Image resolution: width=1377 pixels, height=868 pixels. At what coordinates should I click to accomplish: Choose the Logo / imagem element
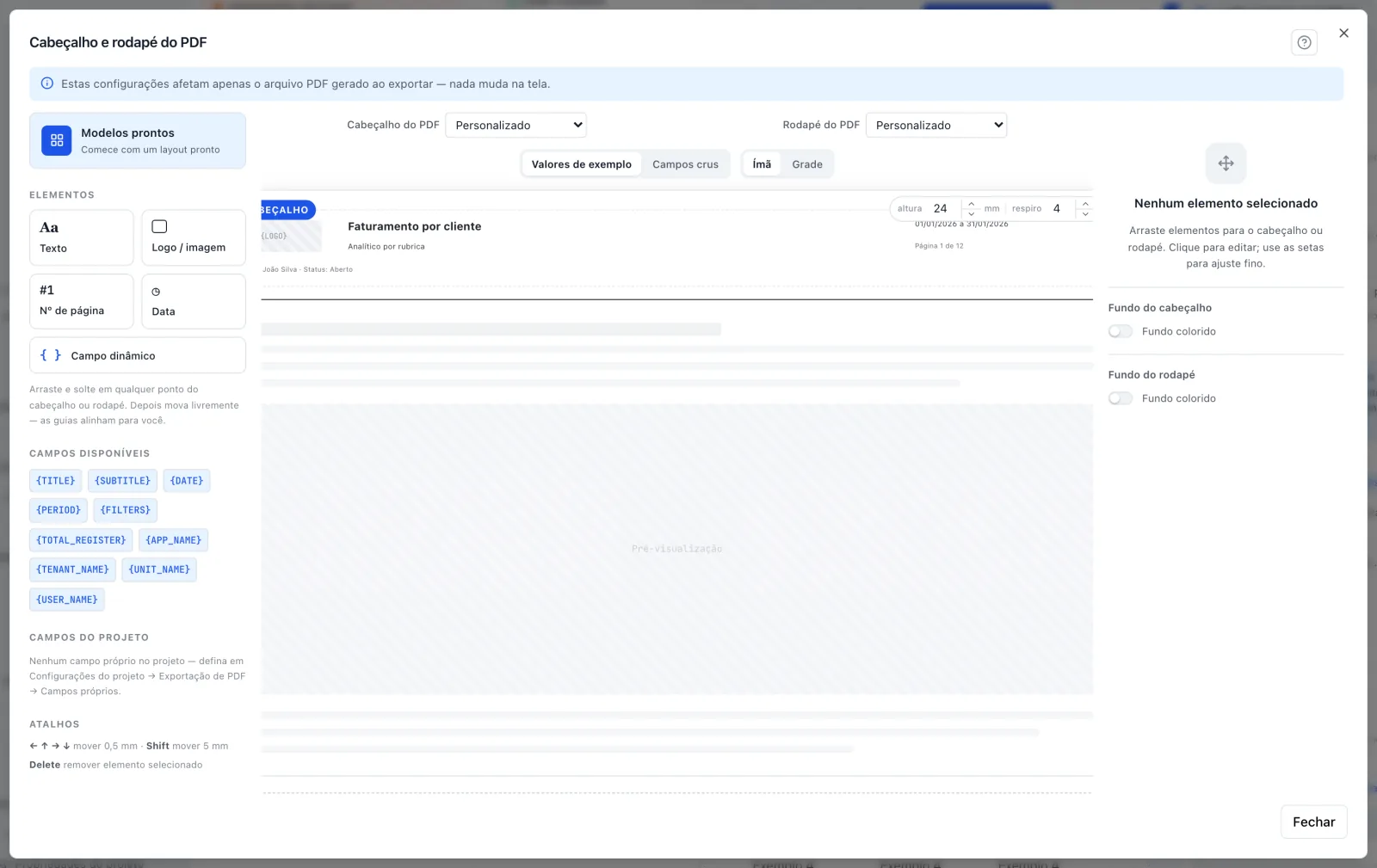[194, 237]
